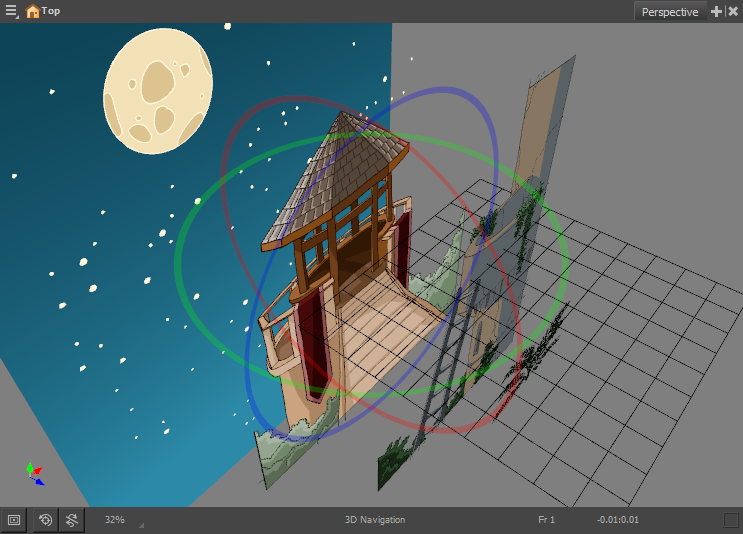743x534 pixels.
Task: Toggle the square box in the bottom-right corner
Action: (731, 520)
